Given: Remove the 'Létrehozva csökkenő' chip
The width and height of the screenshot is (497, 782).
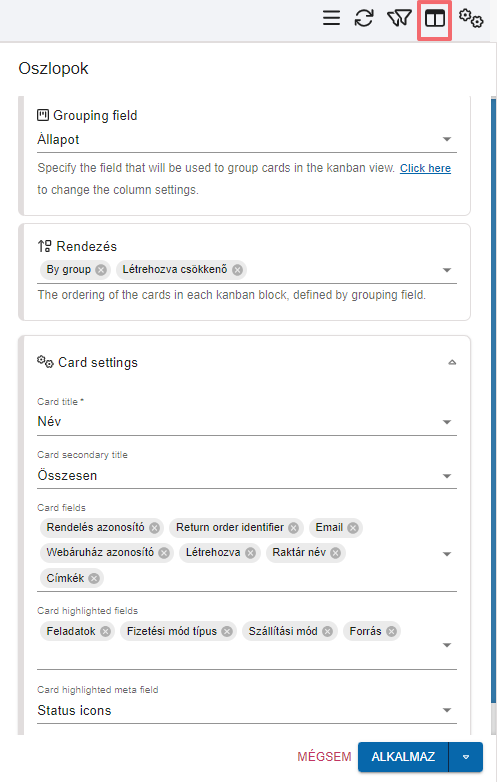Looking at the screenshot, I should 238,270.
